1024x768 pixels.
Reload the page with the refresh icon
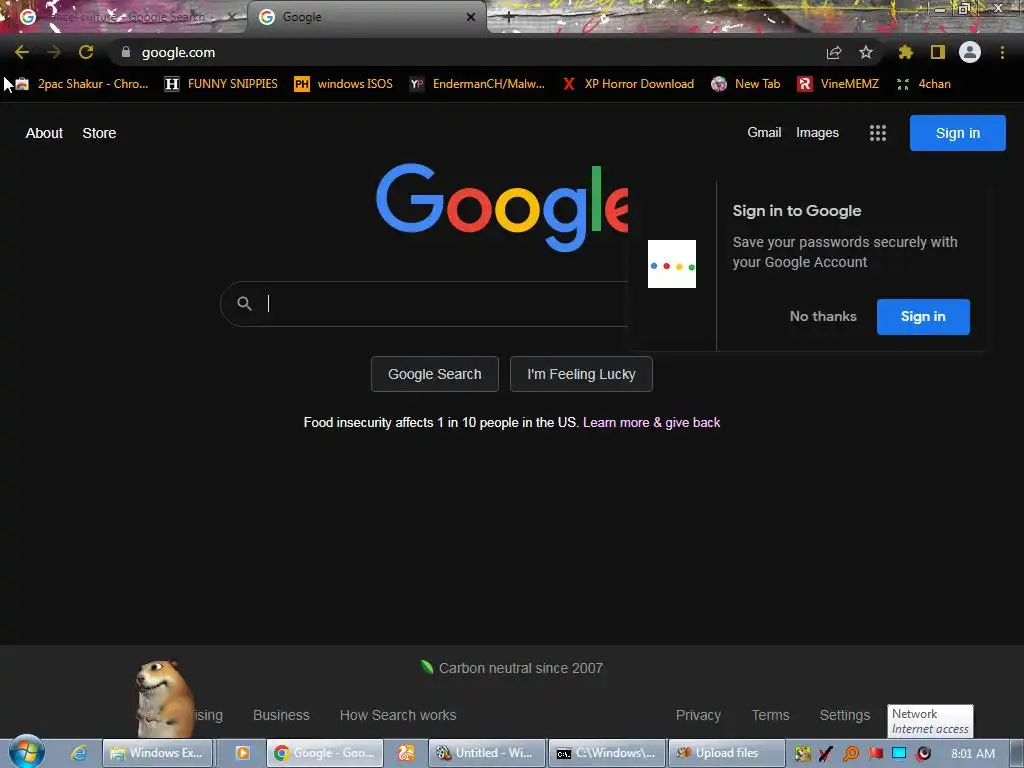click(x=86, y=52)
